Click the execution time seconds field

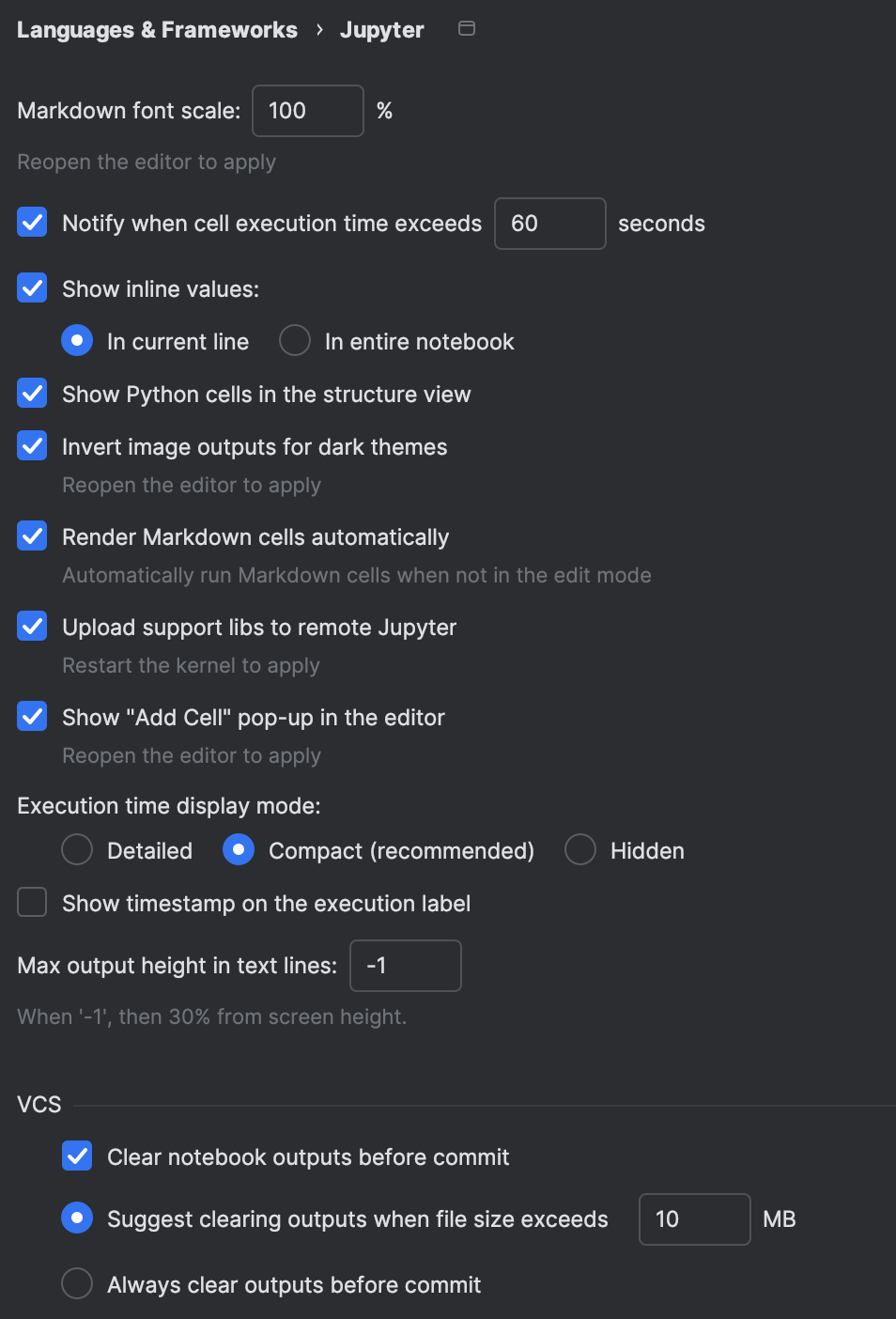(x=550, y=224)
